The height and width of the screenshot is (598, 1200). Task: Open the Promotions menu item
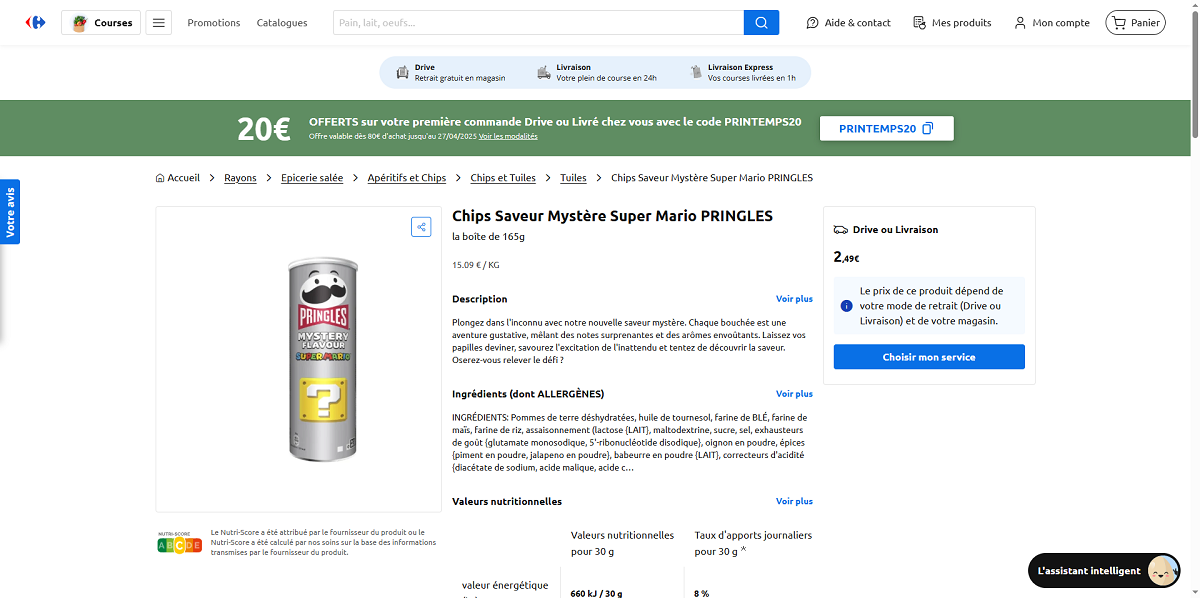point(214,22)
